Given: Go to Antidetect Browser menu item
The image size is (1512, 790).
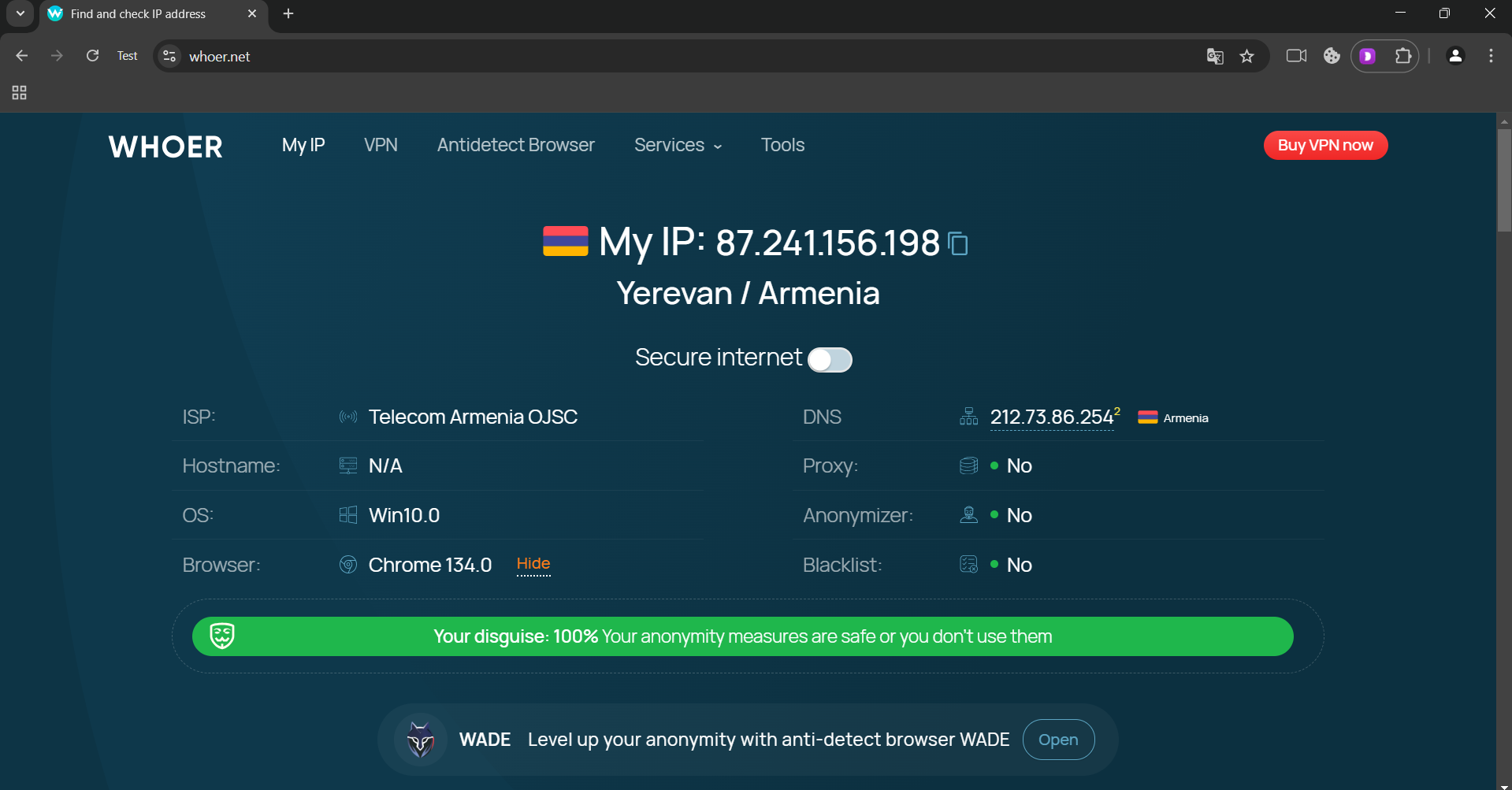Looking at the screenshot, I should coord(515,145).
